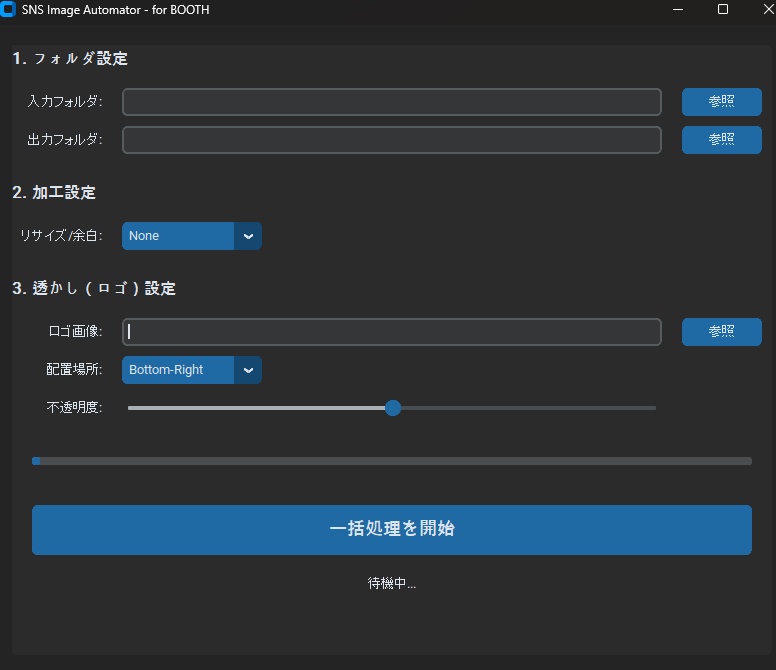This screenshot has height=670, width=776.
Task: Expand the None dropdown arrow
Action: (248, 236)
